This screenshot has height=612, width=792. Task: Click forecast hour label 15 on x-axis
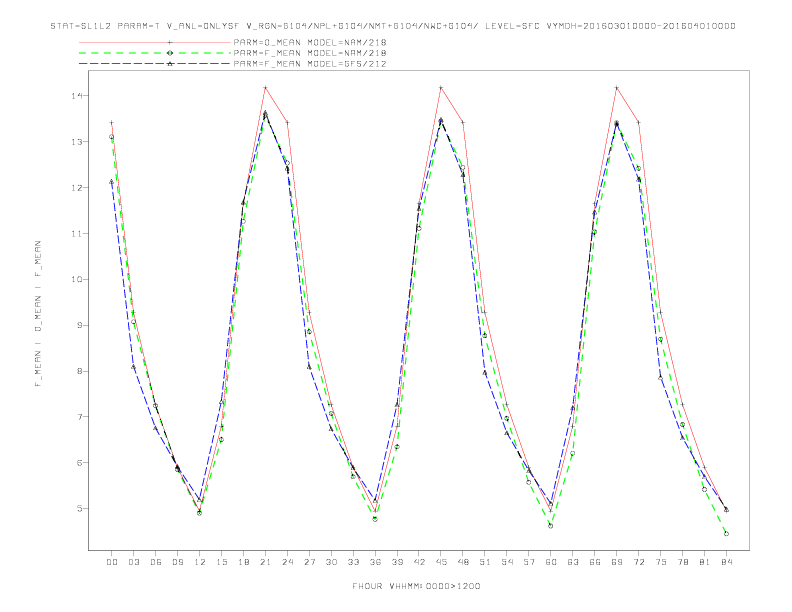(x=221, y=562)
